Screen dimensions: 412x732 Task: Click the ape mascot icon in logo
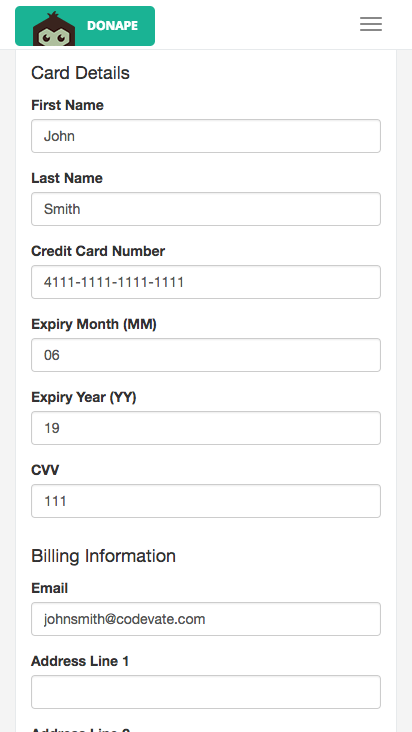point(54,29)
